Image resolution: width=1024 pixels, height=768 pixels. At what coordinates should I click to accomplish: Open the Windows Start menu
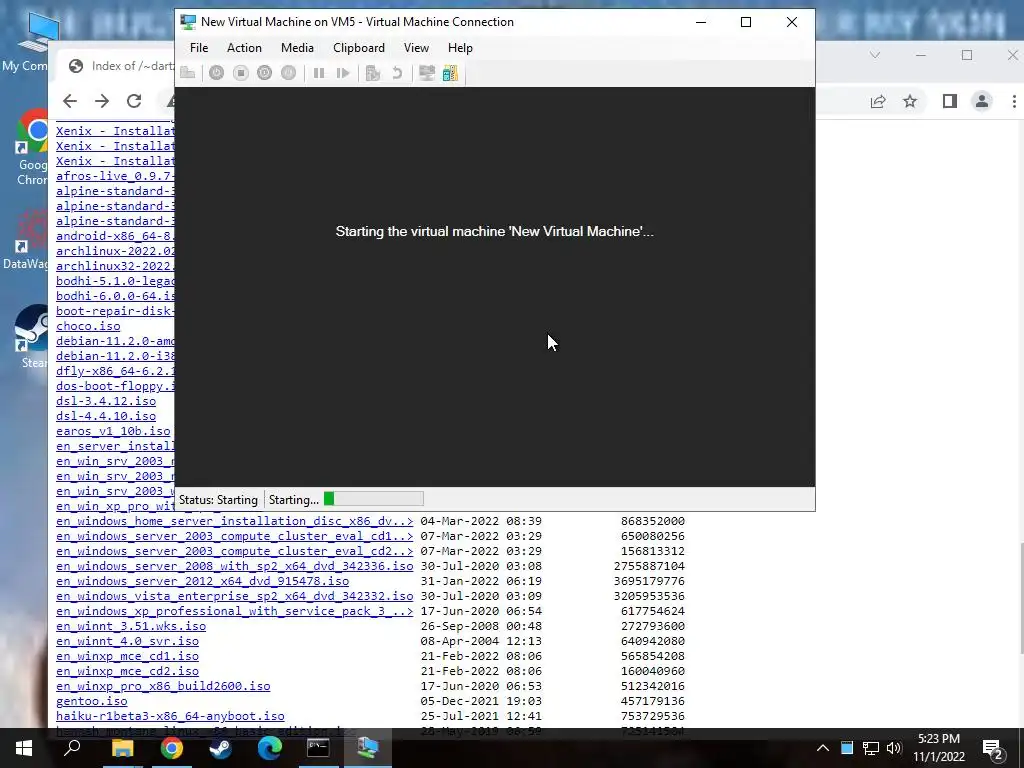point(24,748)
